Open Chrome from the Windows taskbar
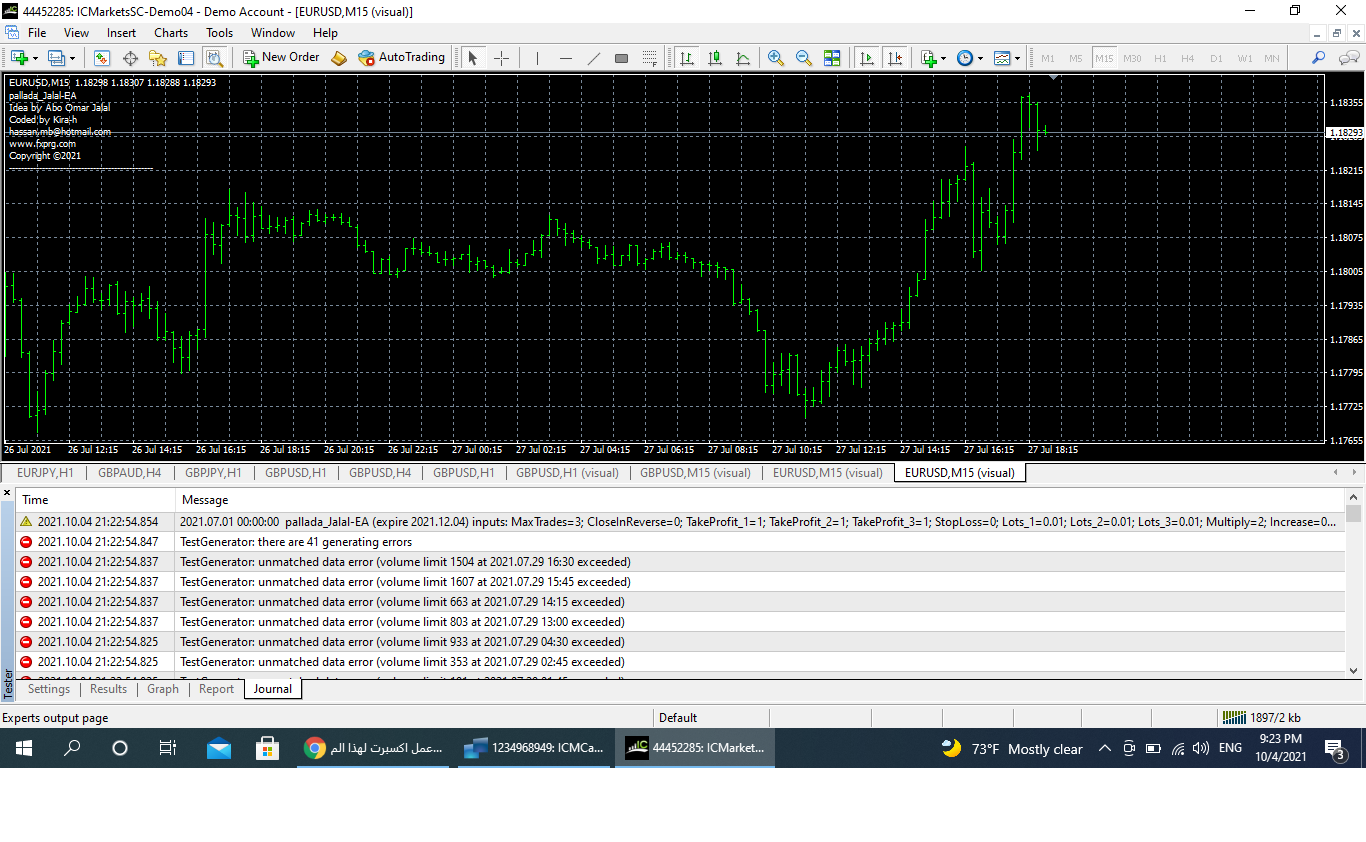 coord(315,748)
